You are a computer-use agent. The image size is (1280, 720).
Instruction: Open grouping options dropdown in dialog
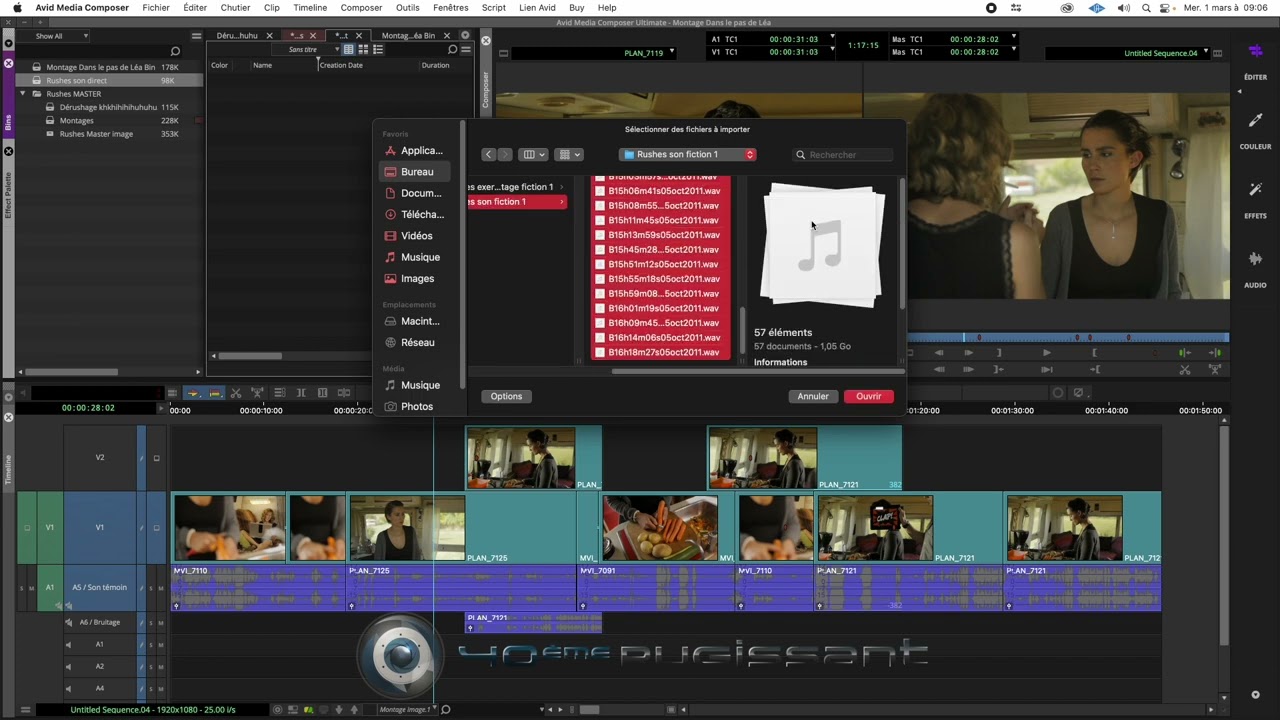click(x=568, y=154)
